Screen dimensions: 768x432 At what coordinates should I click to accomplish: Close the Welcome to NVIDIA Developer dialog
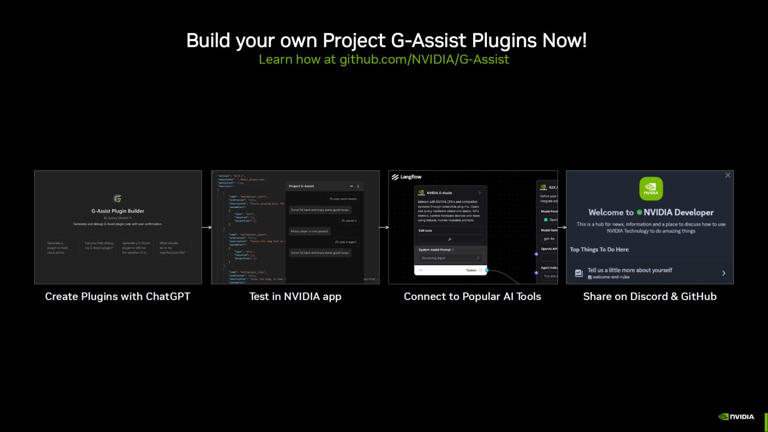[728, 176]
